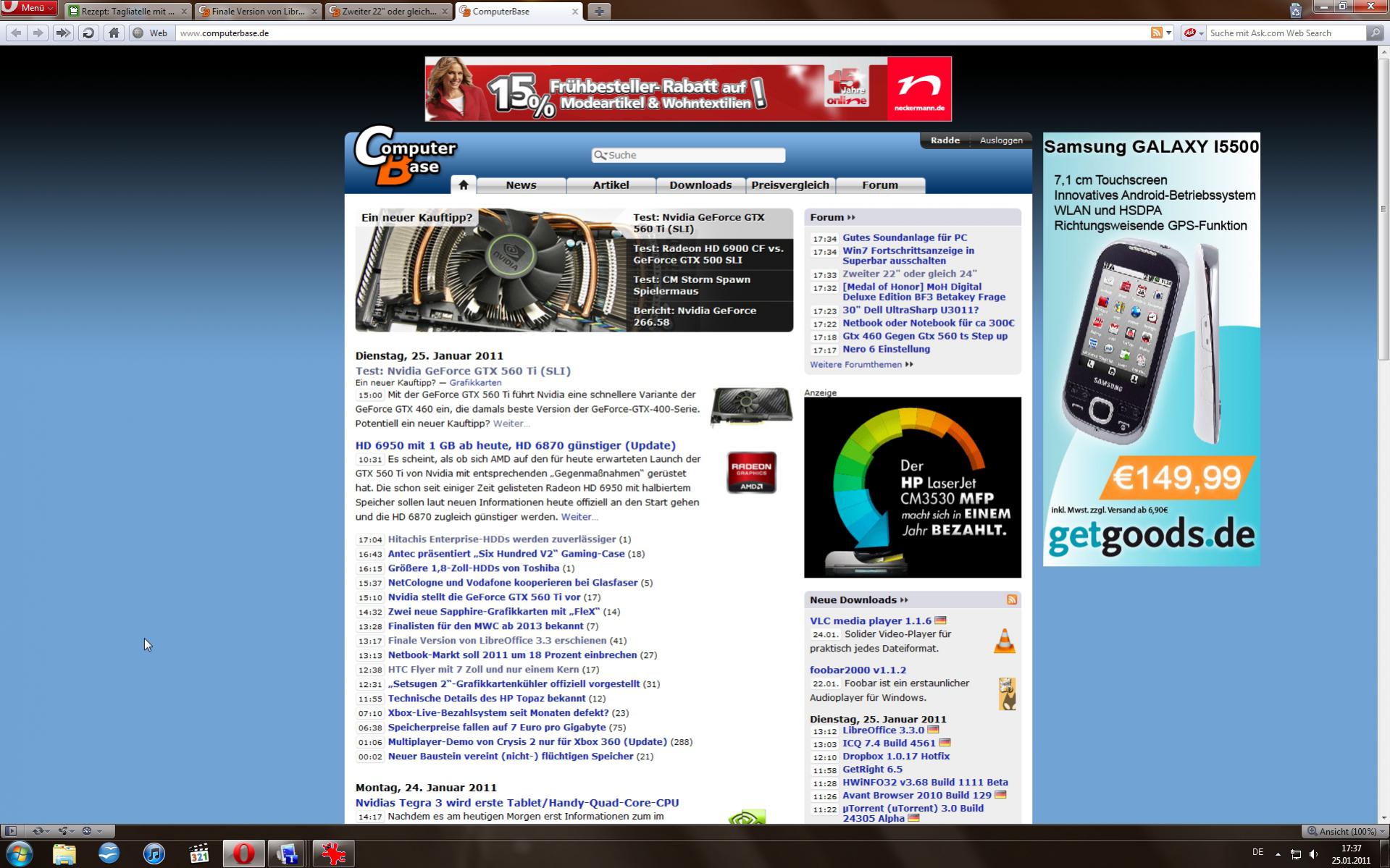The height and width of the screenshot is (868, 1390).
Task: Click the volume speaker tray icon
Action: 1314,854
